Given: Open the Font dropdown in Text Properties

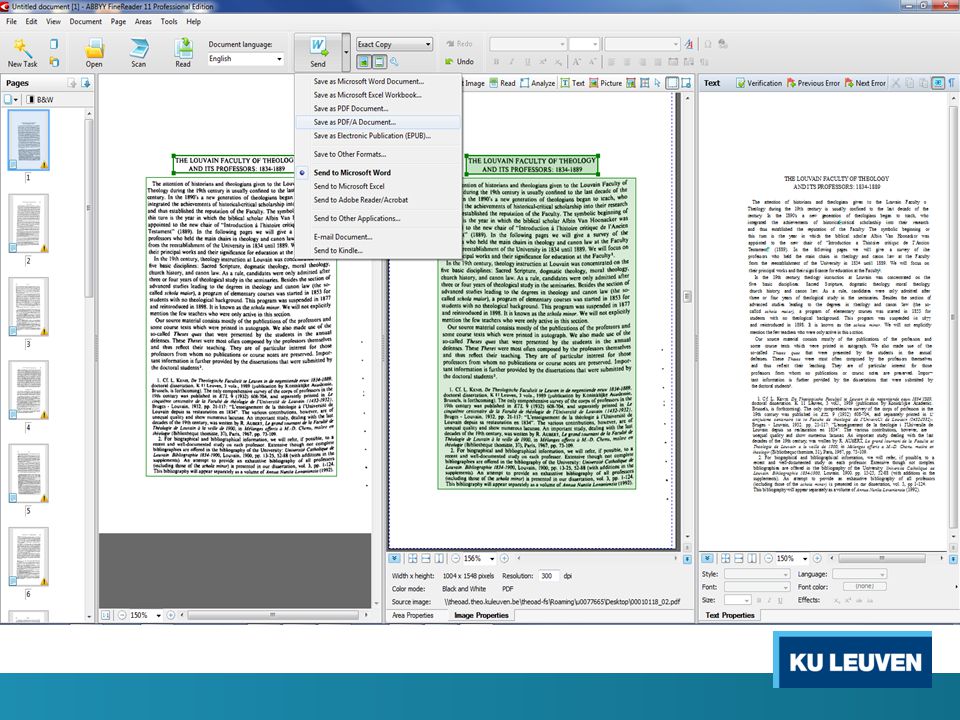Looking at the screenshot, I should click(x=757, y=587).
